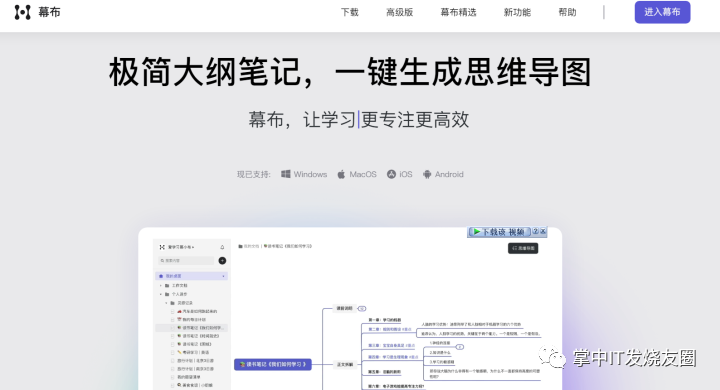Screen dimensions: 720x390
Task: Open the 下载 nav item
Action: (349, 12)
